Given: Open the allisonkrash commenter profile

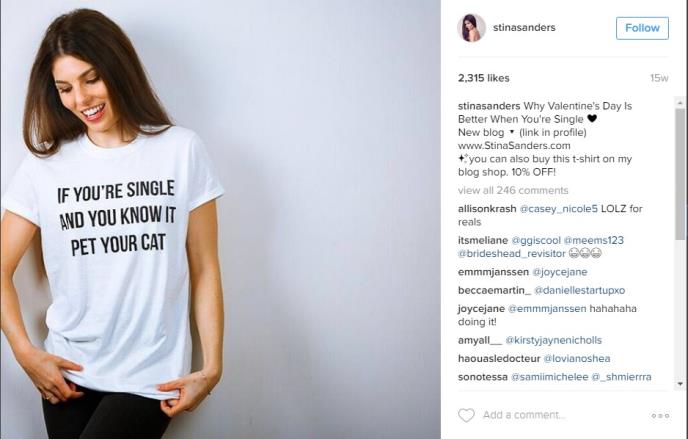Looking at the screenshot, I should (x=487, y=209).
